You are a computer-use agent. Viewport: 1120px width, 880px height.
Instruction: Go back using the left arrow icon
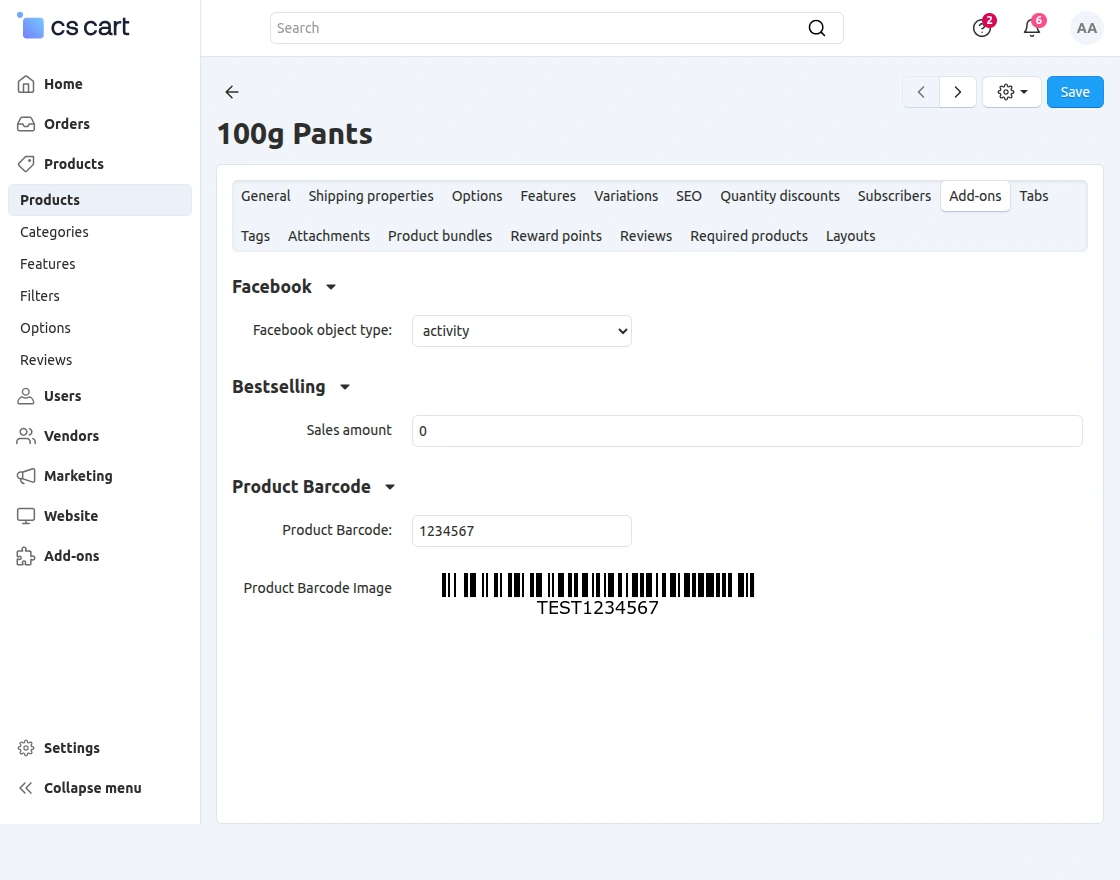point(231,91)
